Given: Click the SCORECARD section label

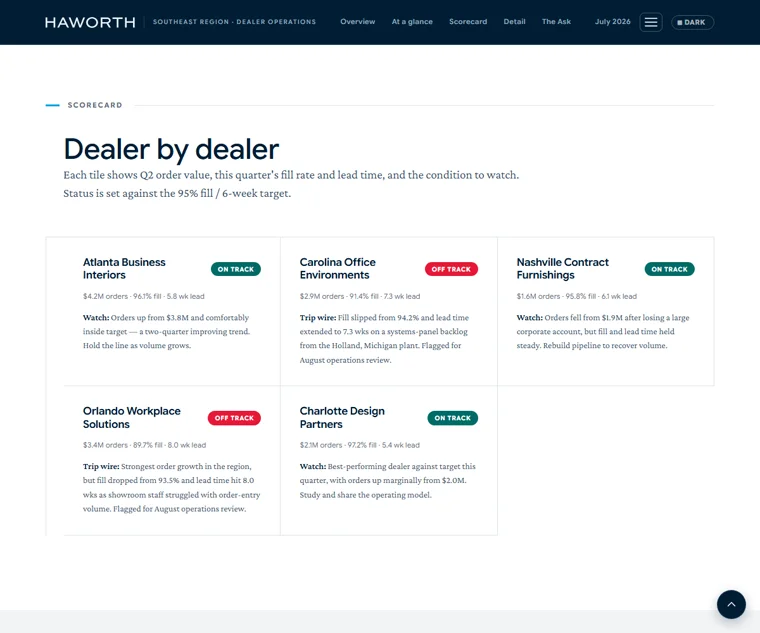Looking at the screenshot, I should pos(95,105).
